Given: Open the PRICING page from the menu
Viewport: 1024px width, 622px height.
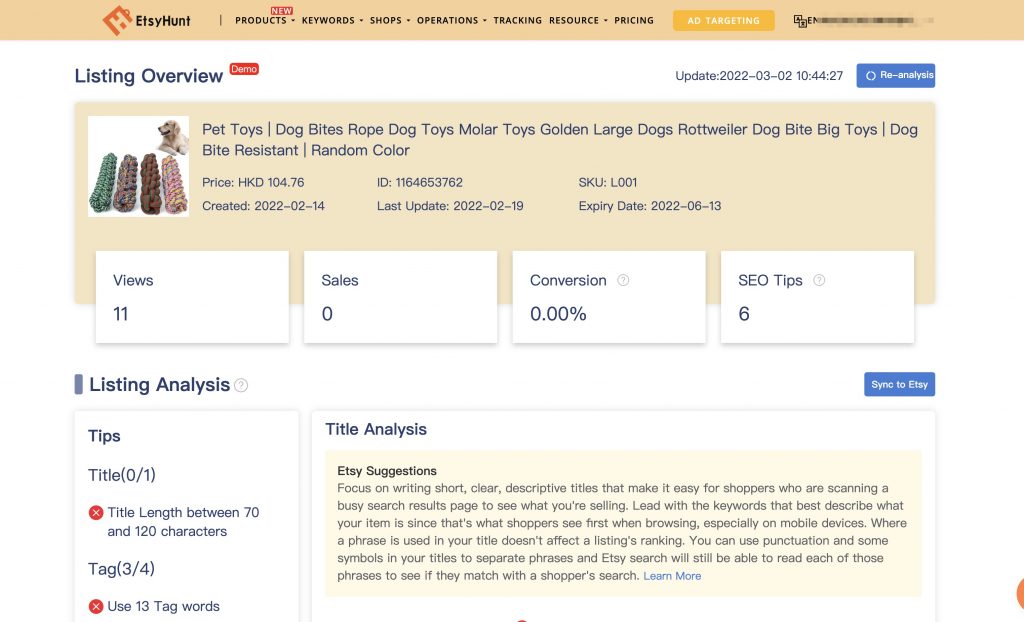Looking at the screenshot, I should point(634,20).
